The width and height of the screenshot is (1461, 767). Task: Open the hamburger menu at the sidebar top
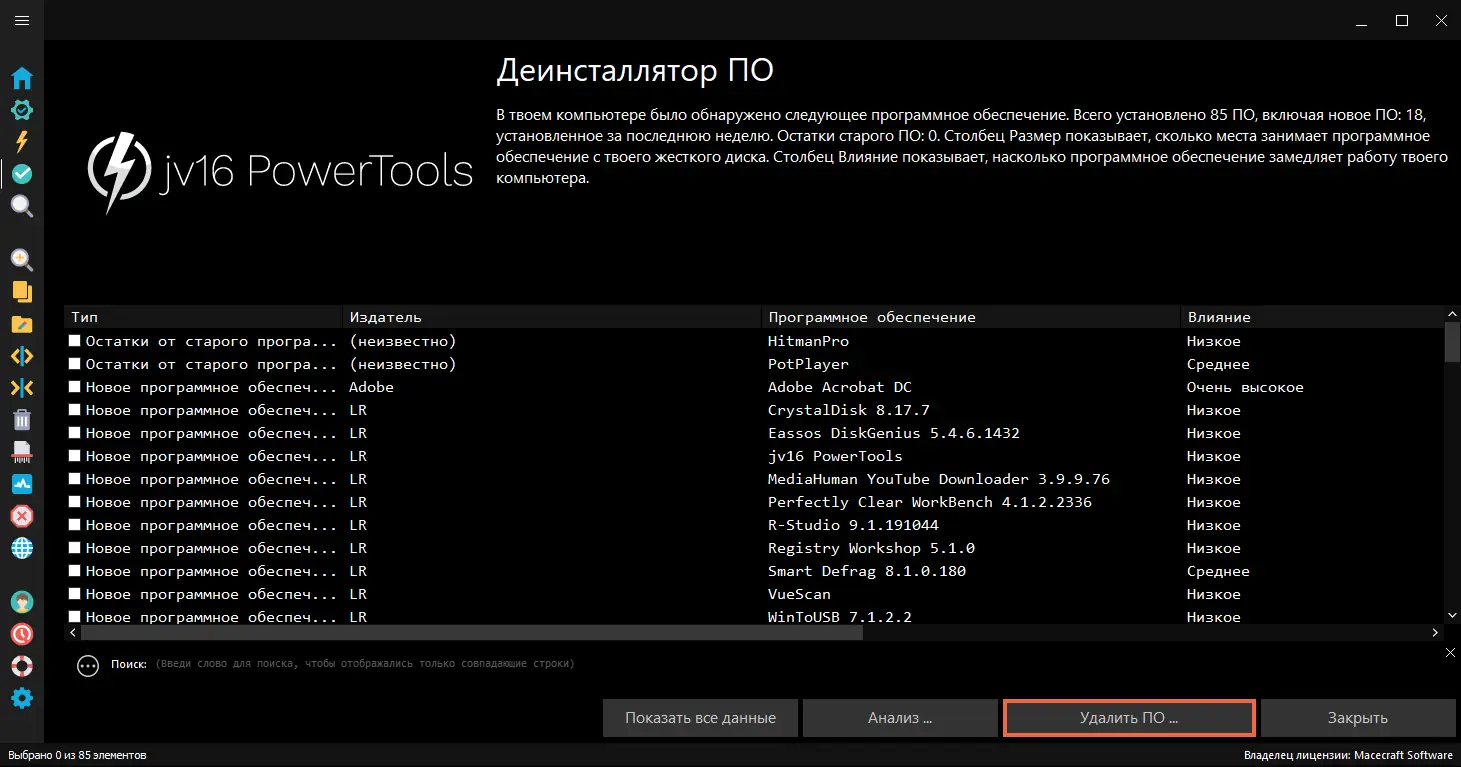point(22,21)
